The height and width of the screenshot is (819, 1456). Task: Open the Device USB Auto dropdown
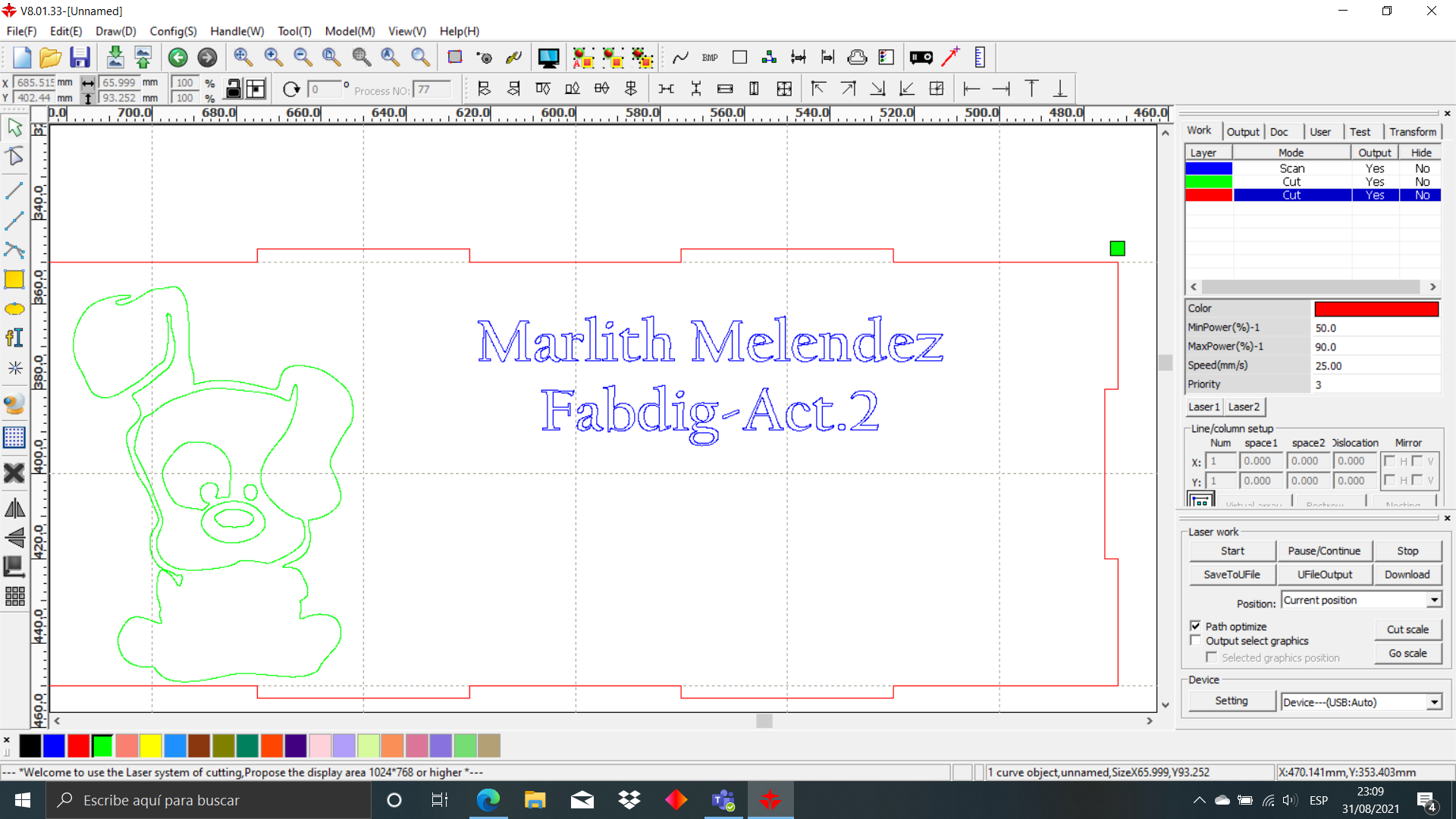(1434, 702)
